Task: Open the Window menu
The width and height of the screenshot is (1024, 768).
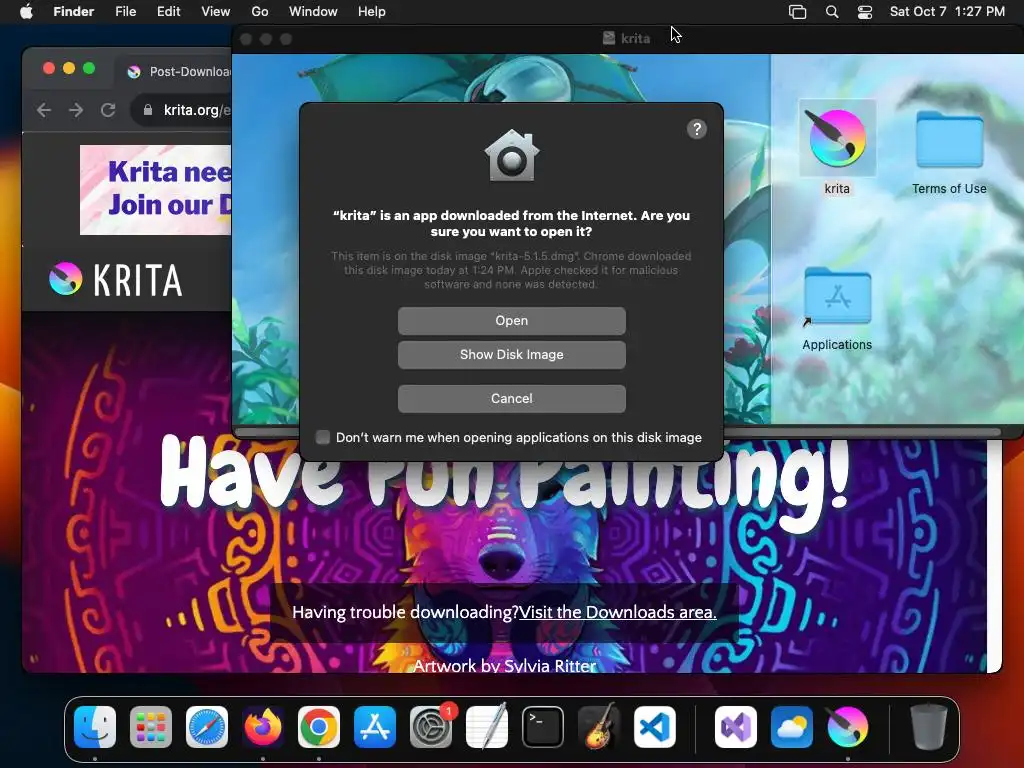Action: click(313, 12)
